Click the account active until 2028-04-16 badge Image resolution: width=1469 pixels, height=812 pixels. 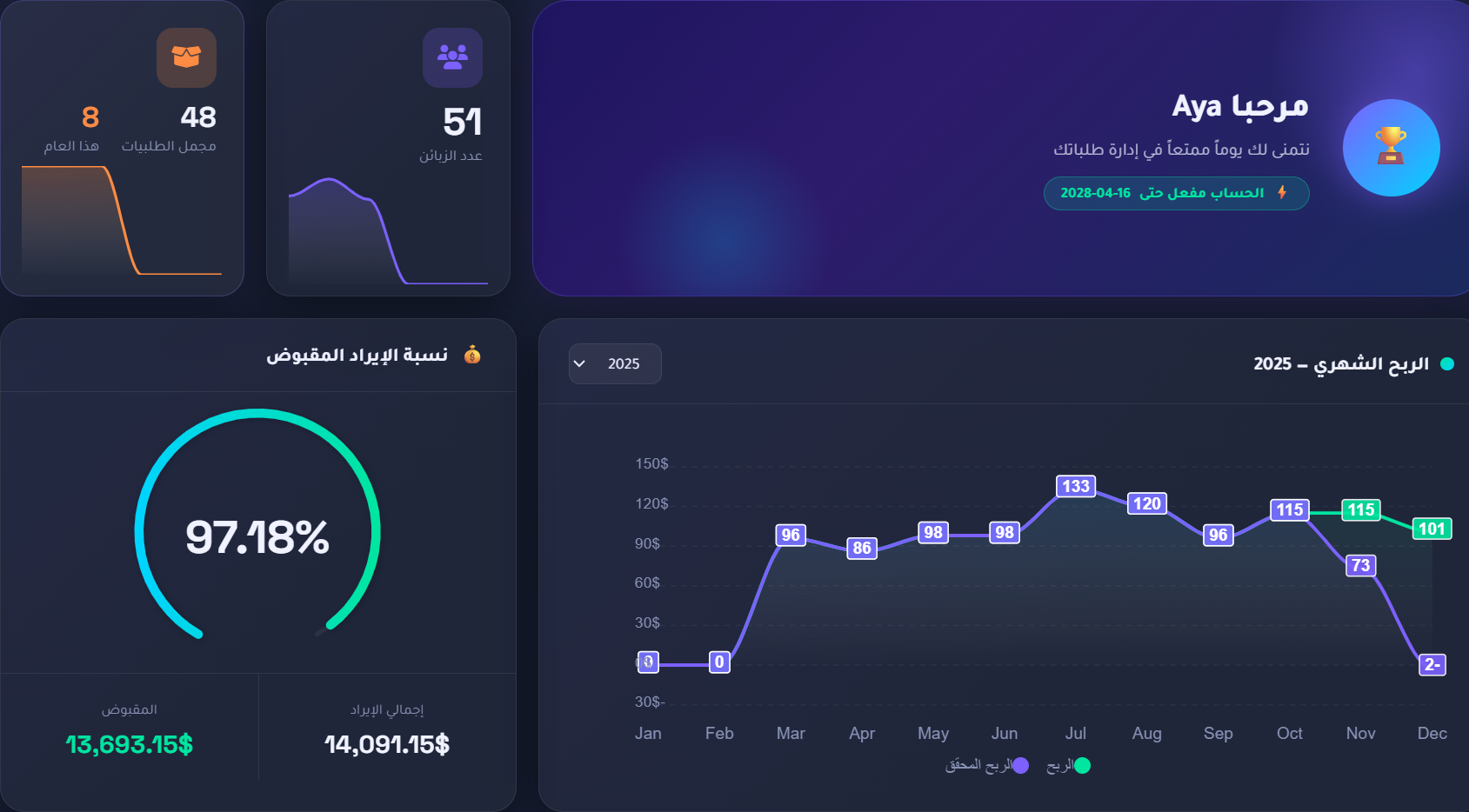point(1176,193)
